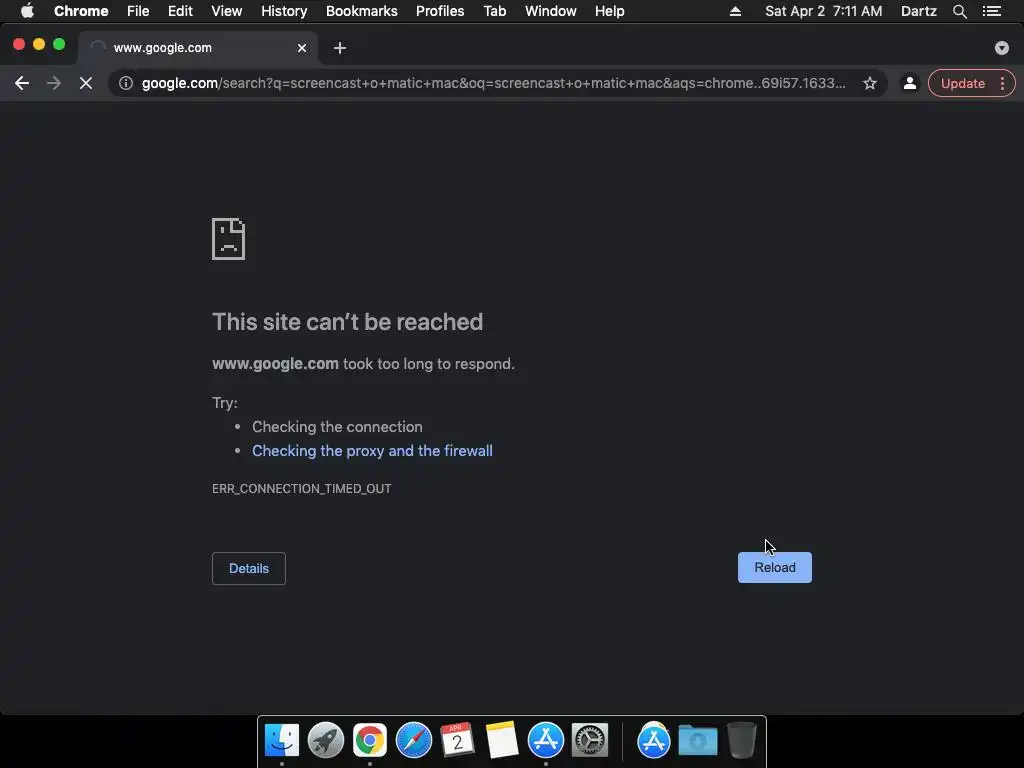Click the eject icon in menu bar
The height and width of the screenshot is (768, 1024).
[735, 11]
